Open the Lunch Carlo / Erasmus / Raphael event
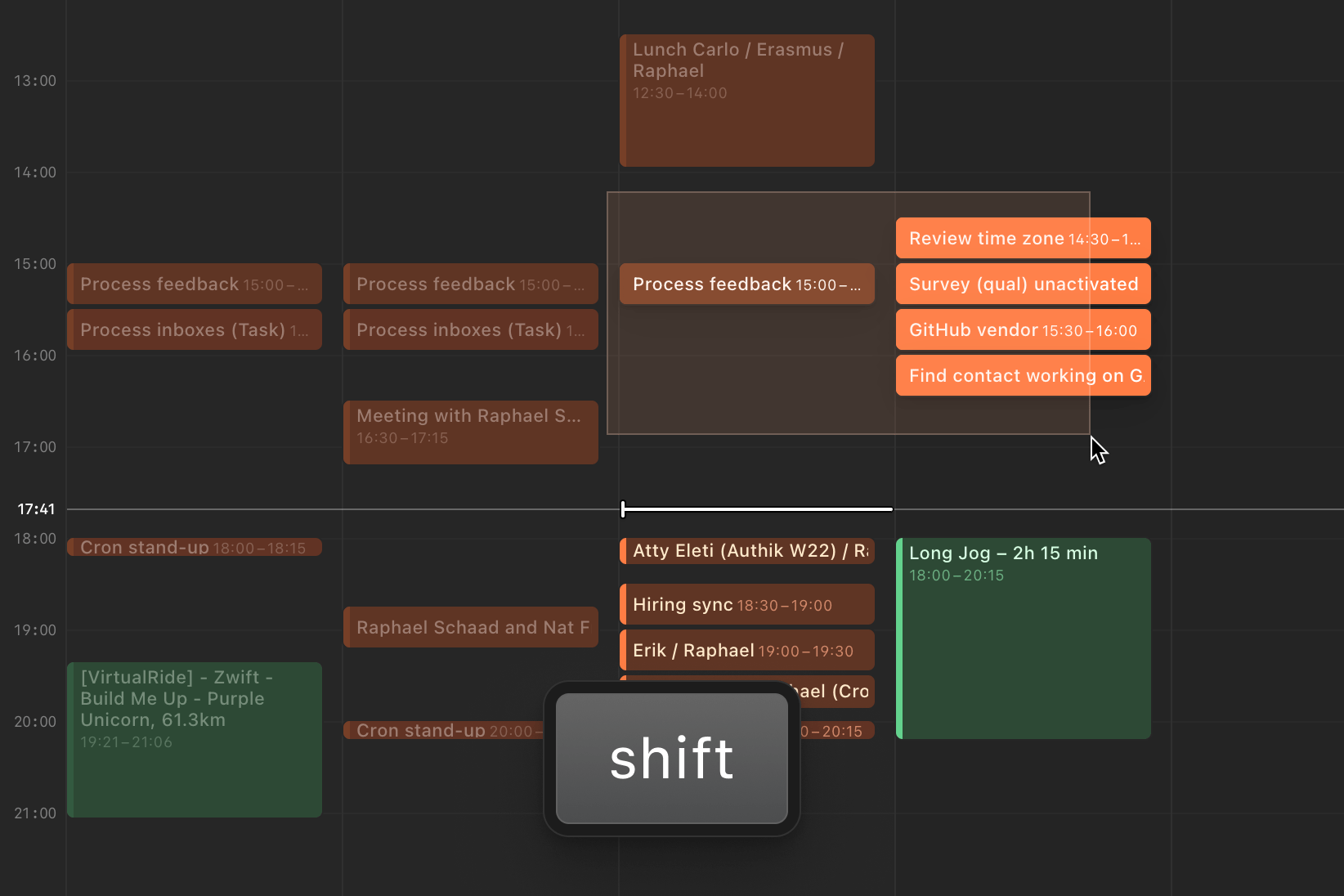Image resolution: width=1344 pixels, height=896 pixels. pyautogui.click(x=747, y=101)
